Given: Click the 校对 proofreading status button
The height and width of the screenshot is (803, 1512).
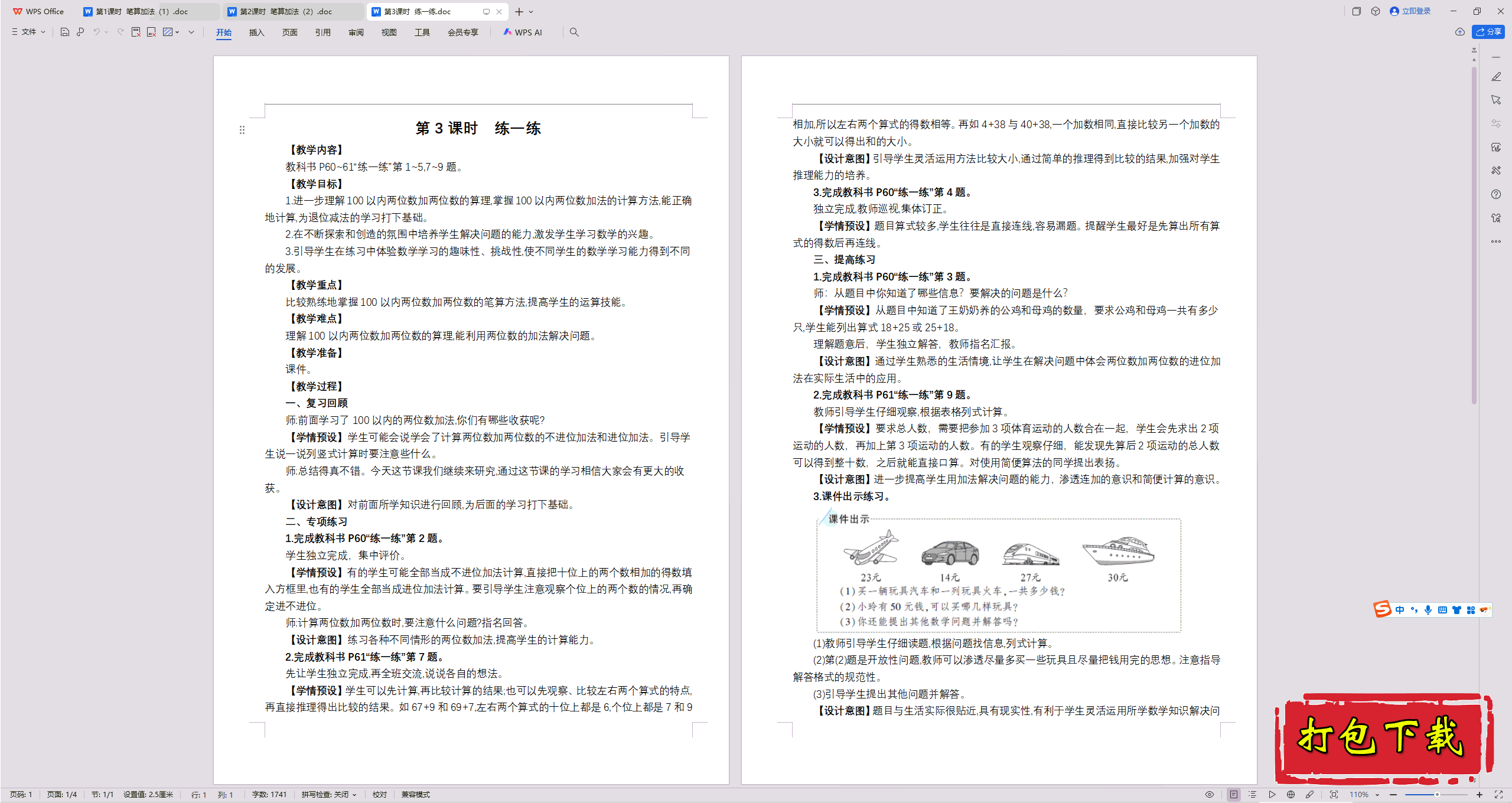Looking at the screenshot, I should (380, 795).
